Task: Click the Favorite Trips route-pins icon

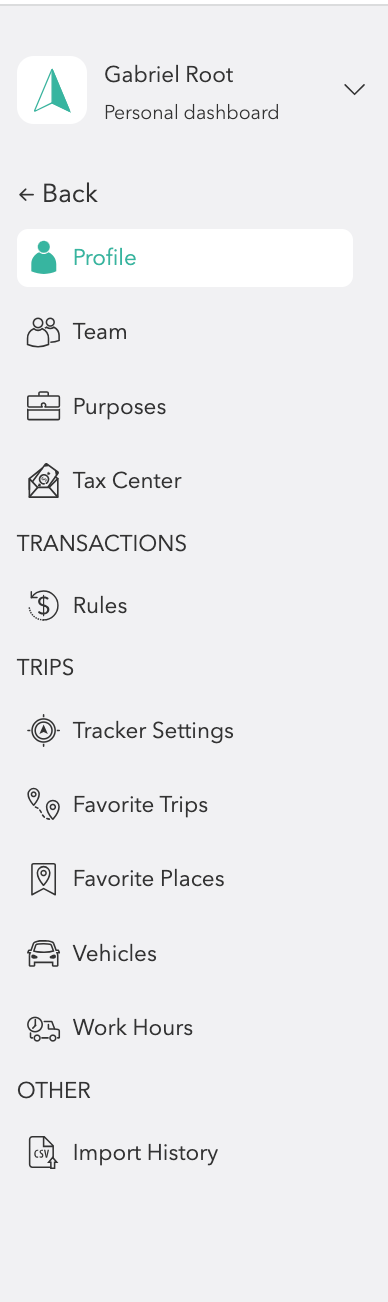Action: click(43, 805)
